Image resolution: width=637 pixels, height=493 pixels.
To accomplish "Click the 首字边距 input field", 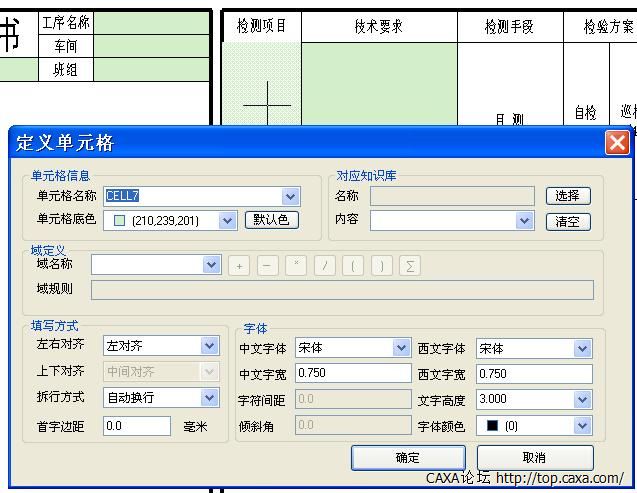I will (x=137, y=426).
